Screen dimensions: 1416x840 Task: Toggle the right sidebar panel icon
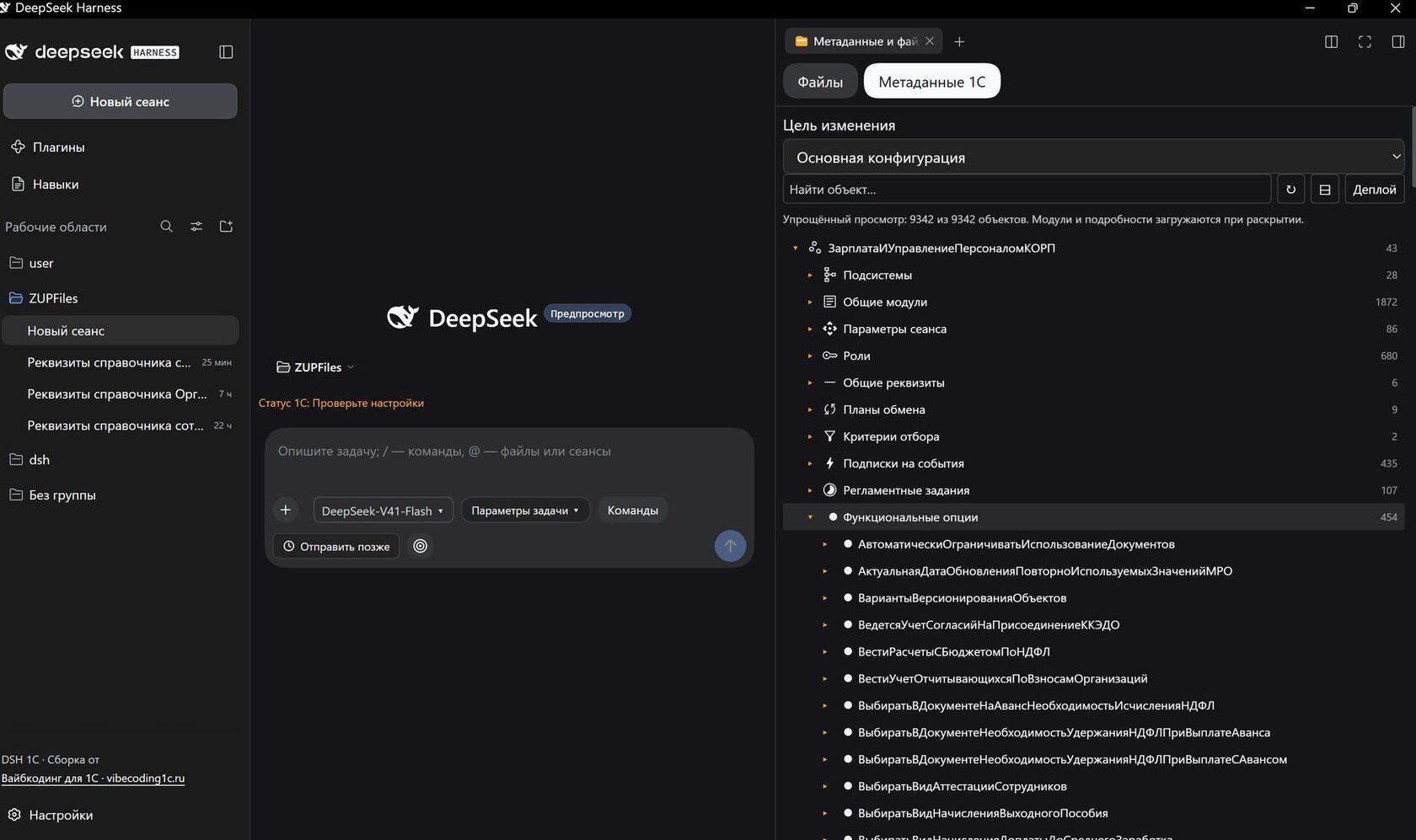pos(1398,41)
